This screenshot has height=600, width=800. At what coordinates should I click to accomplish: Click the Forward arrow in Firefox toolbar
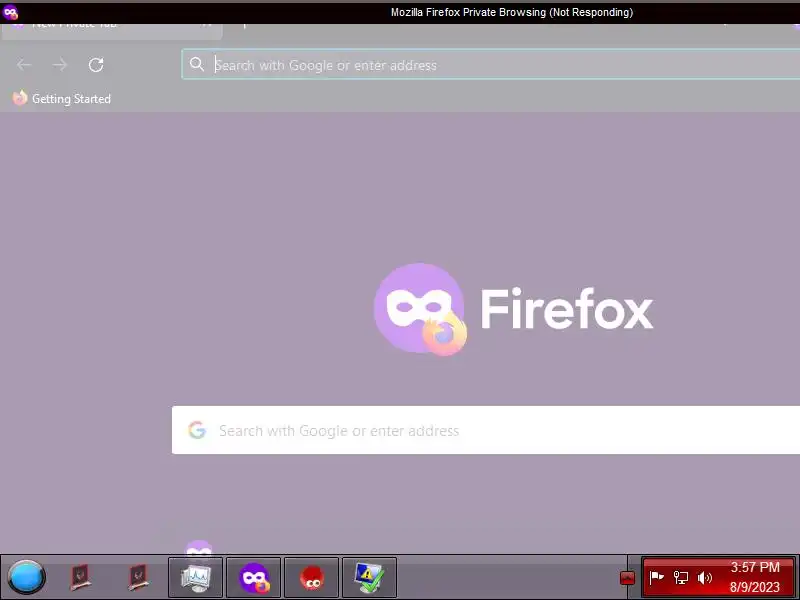tap(60, 65)
